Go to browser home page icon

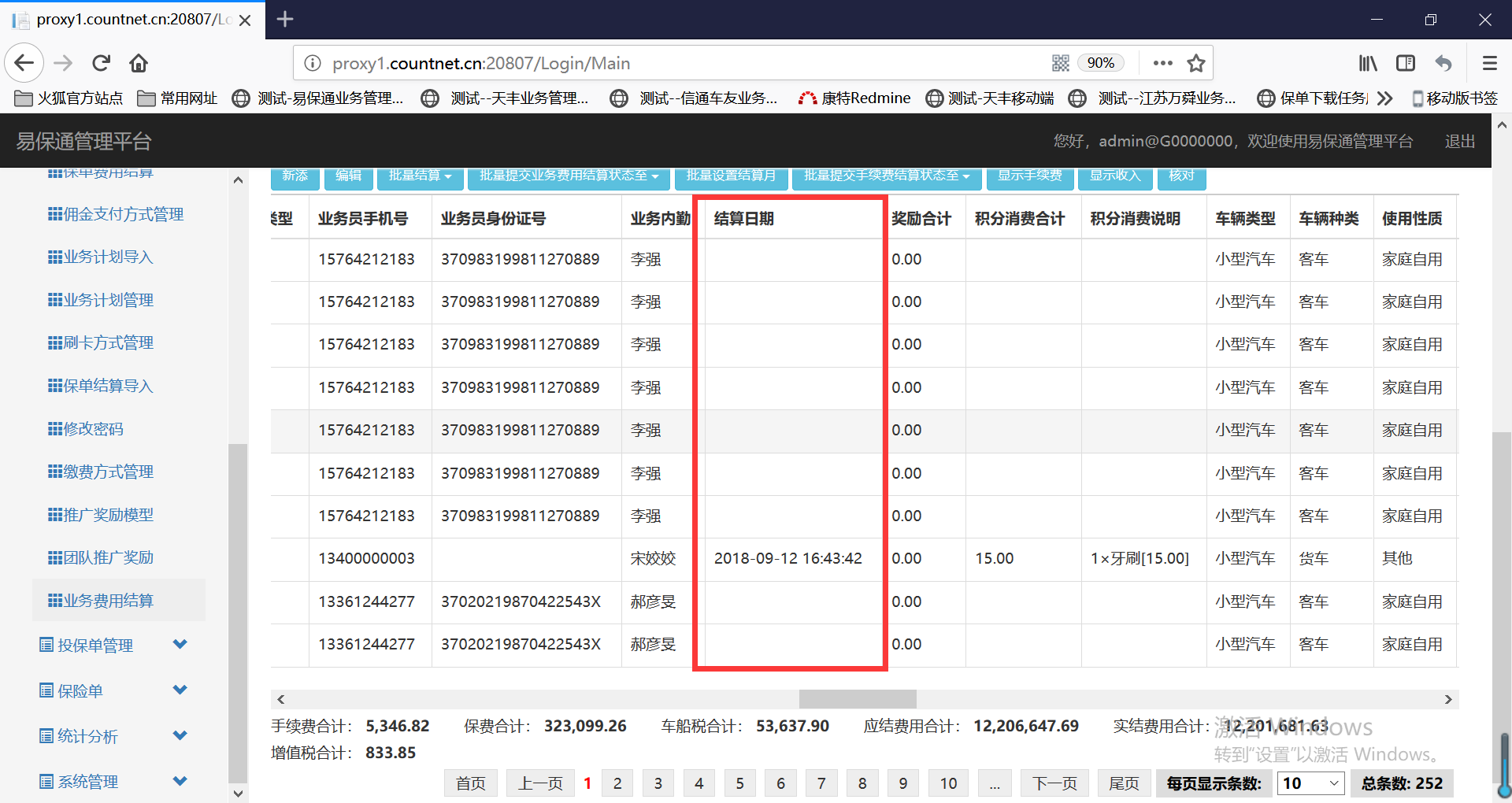click(139, 63)
